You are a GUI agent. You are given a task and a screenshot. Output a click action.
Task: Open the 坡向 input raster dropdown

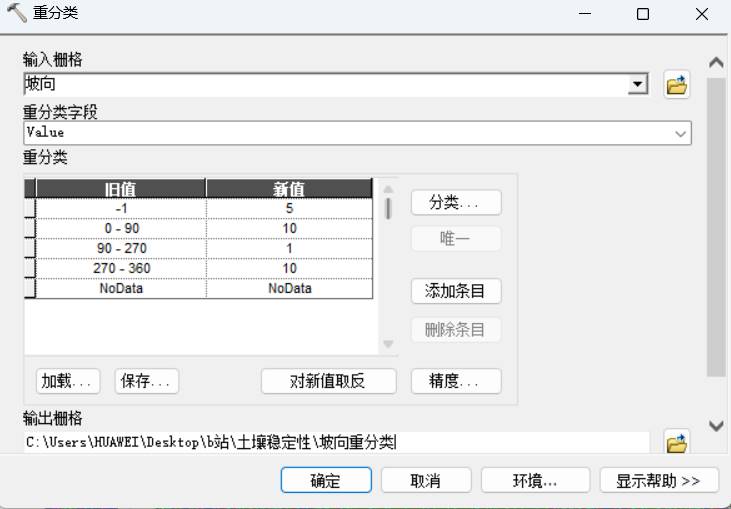[637, 86]
